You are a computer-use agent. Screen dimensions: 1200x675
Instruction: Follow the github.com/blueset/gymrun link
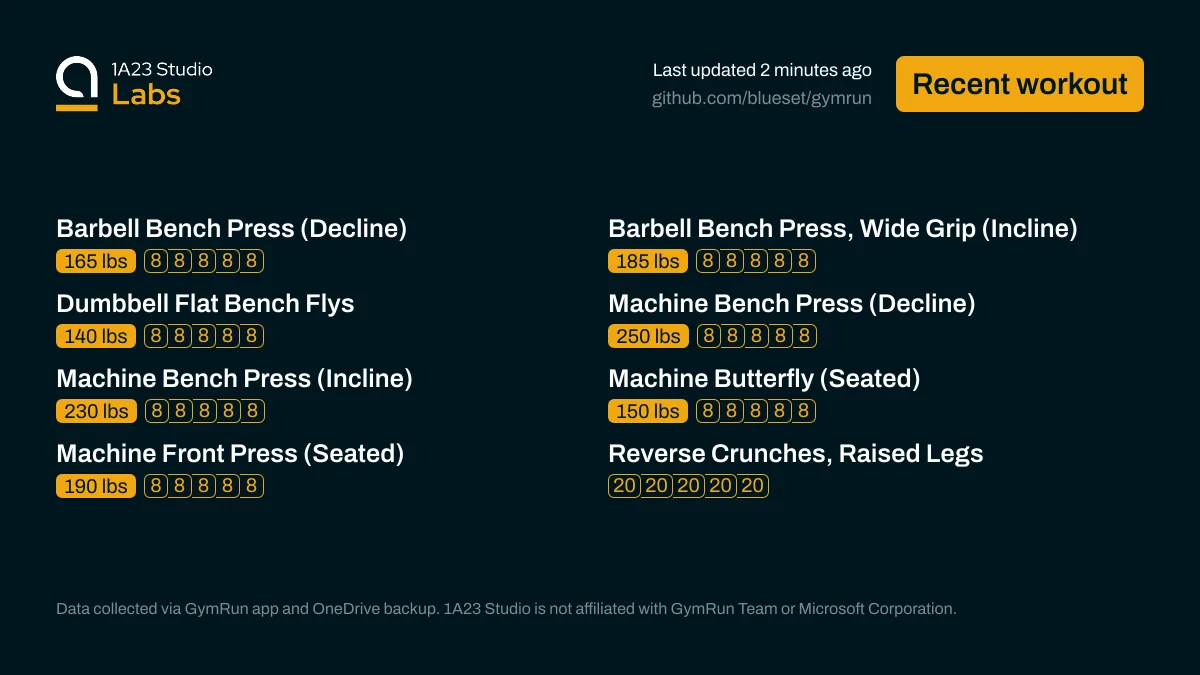click(x=762, y=98)
